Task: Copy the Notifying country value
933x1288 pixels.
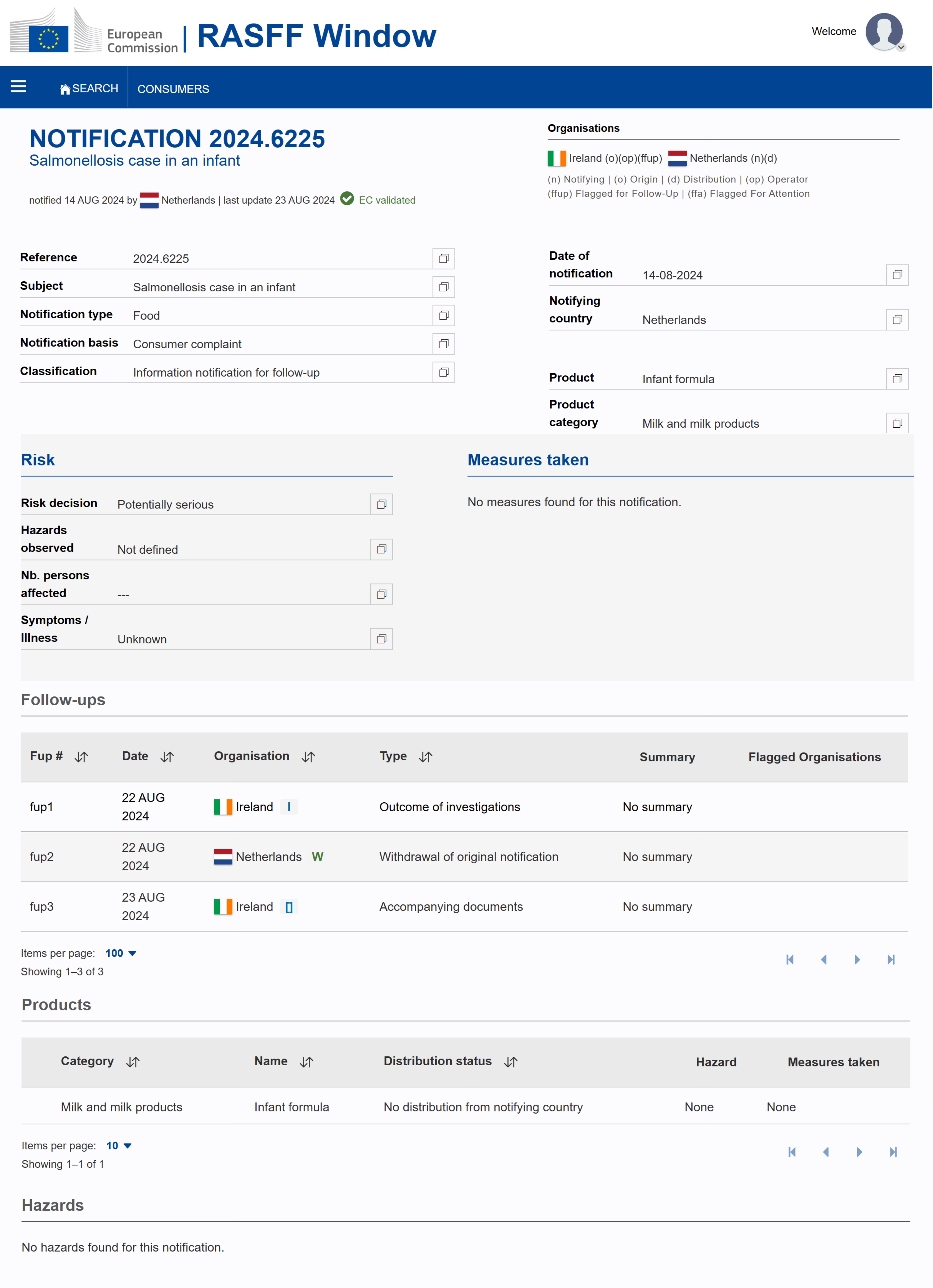Action: 897,320
